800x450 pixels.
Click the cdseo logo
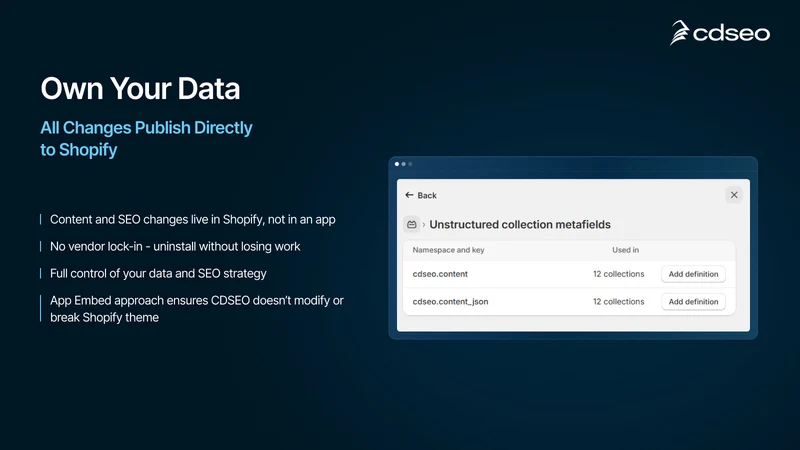[x=719, y=33]
